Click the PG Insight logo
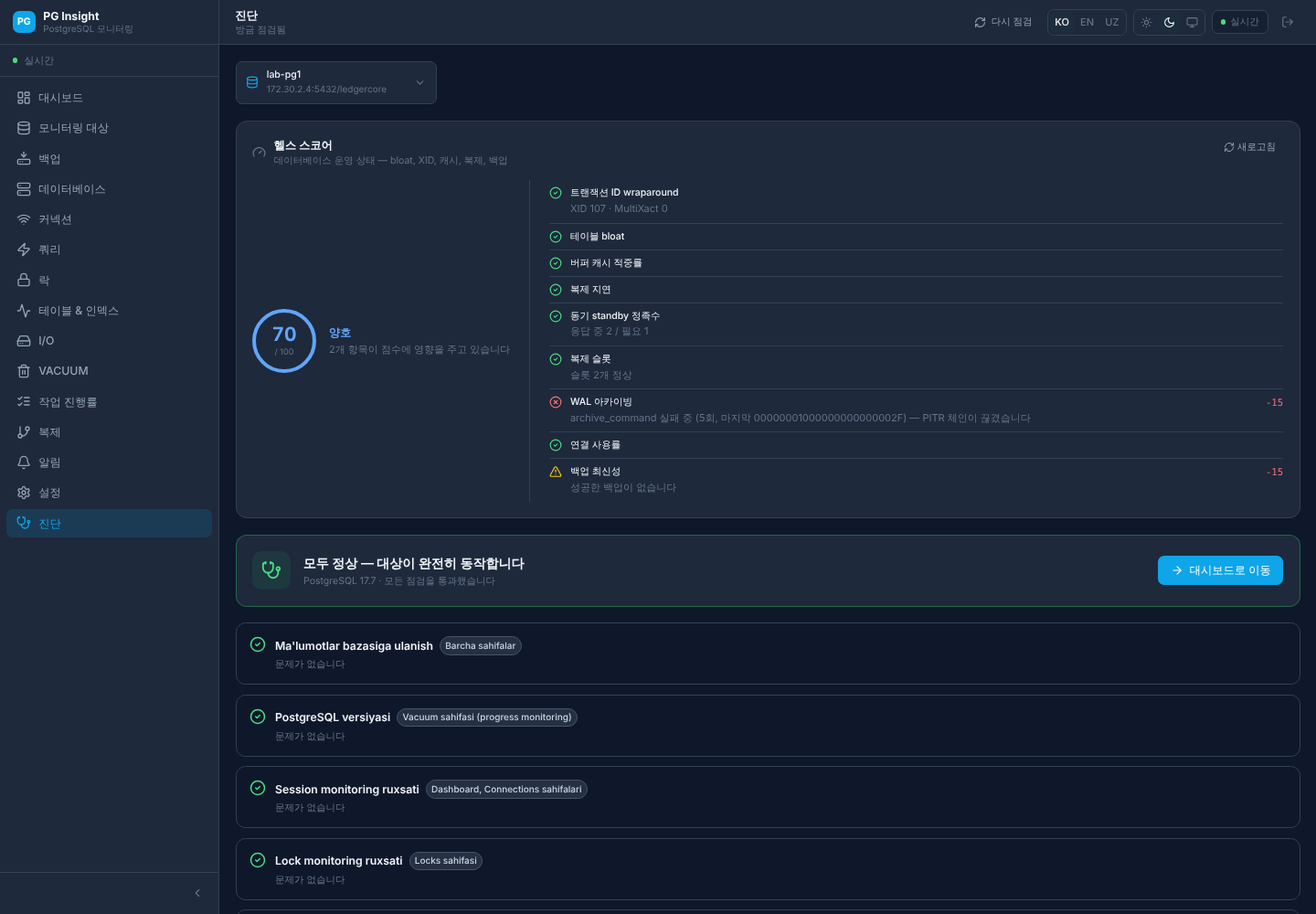 point(24,21)
